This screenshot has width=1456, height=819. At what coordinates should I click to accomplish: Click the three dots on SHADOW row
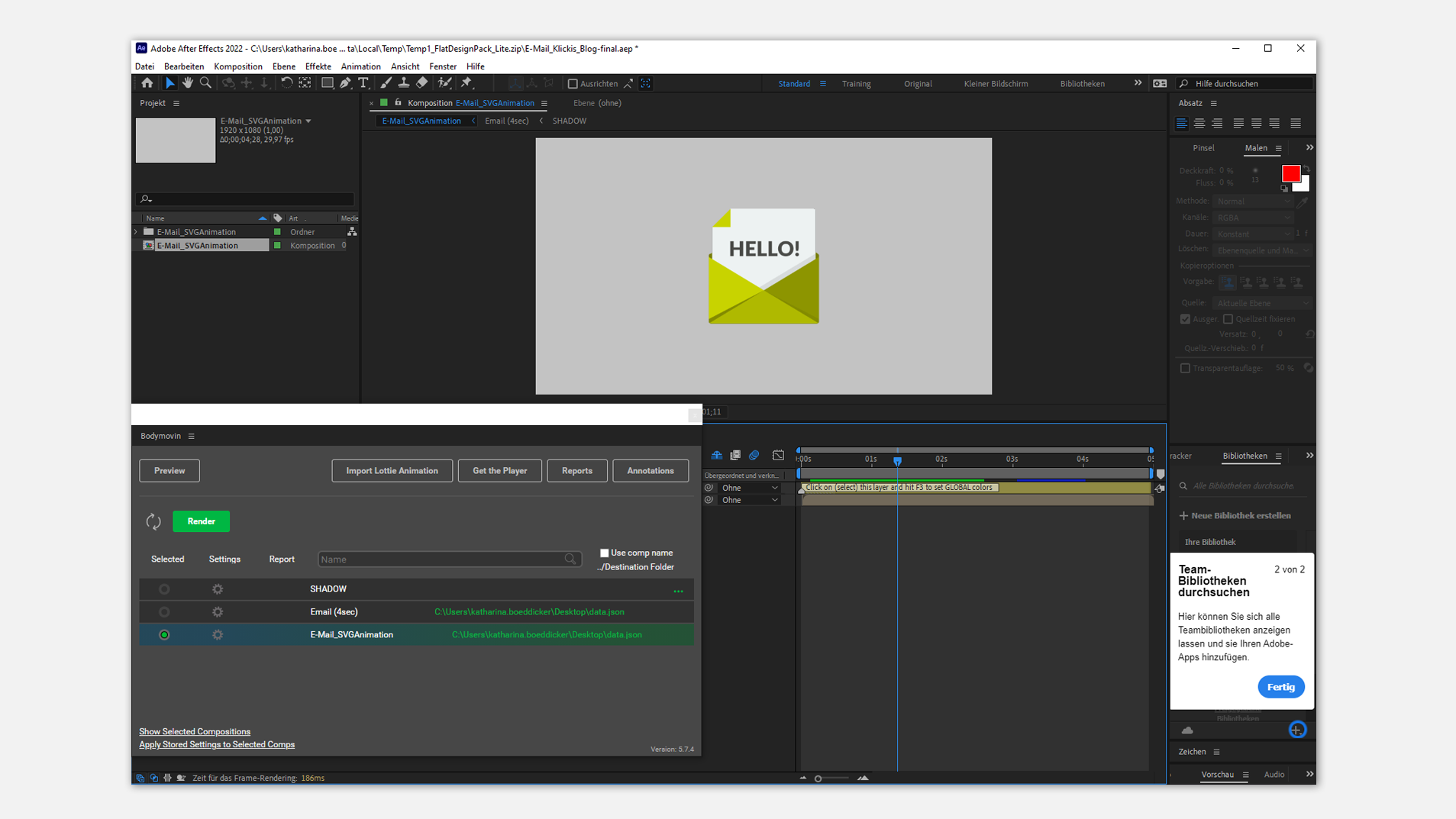[x=678, y=591]
